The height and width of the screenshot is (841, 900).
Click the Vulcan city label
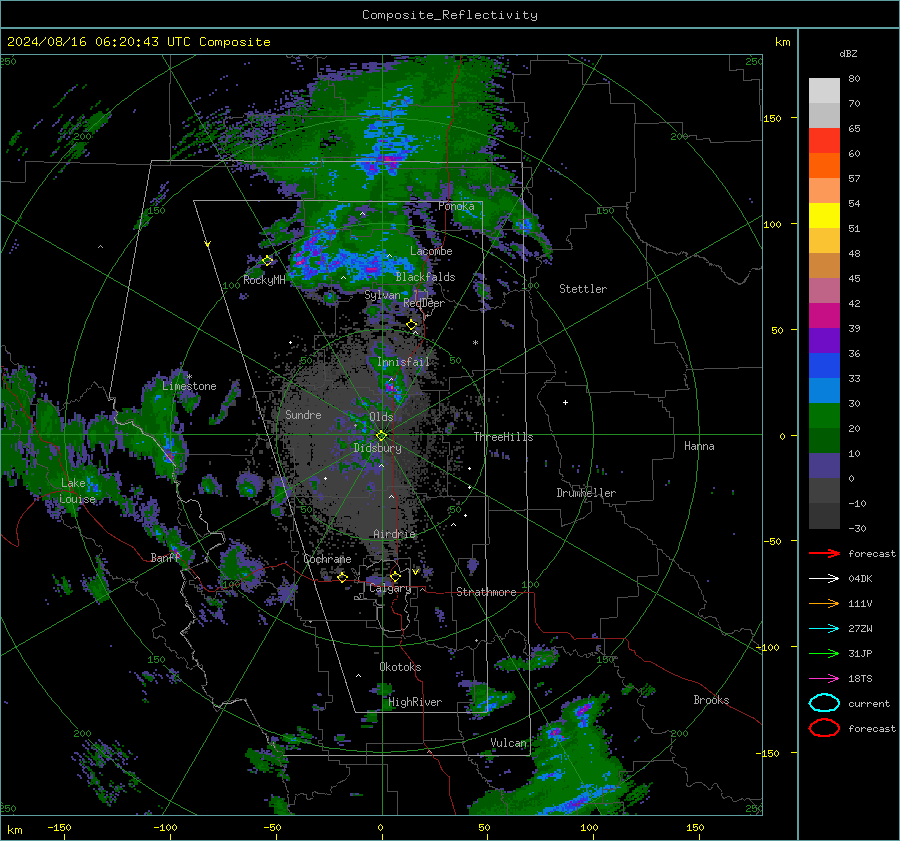point(508,743)
